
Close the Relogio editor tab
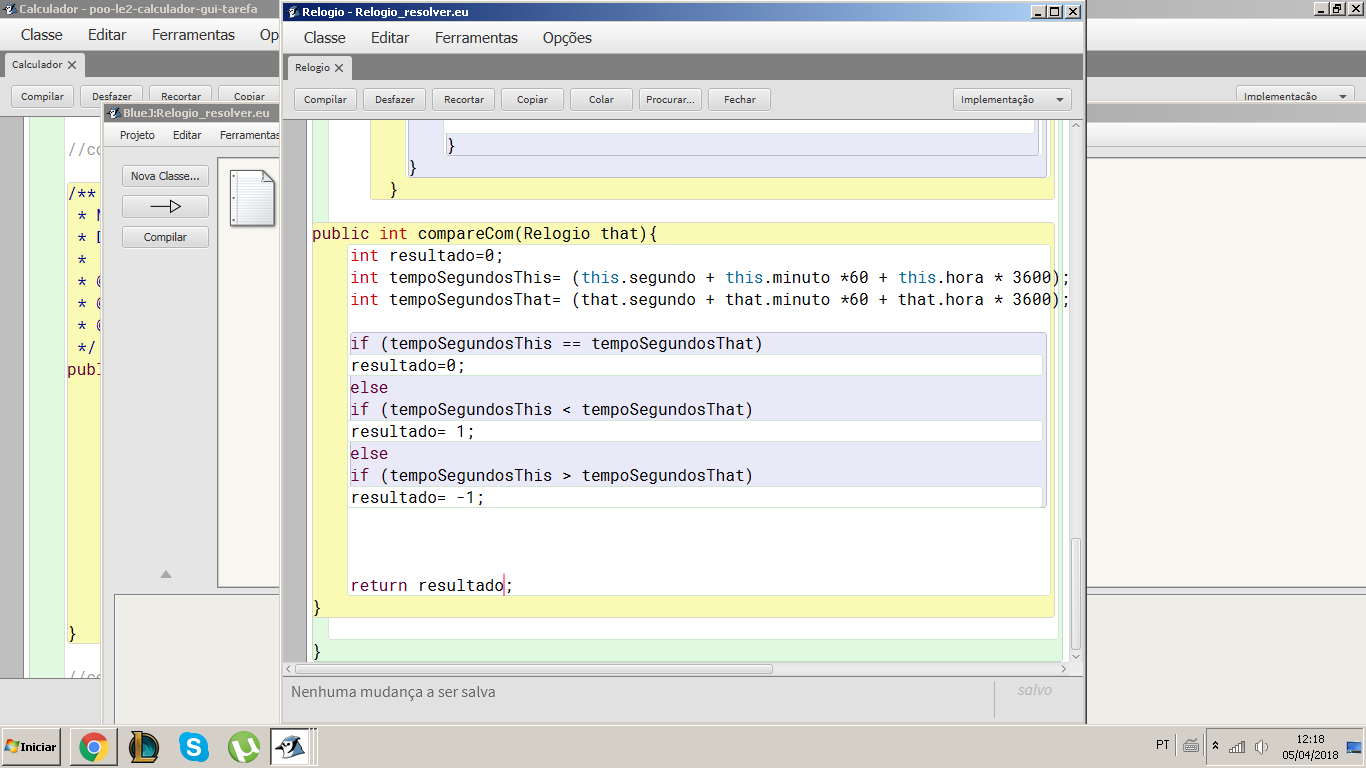coord(339,68)
